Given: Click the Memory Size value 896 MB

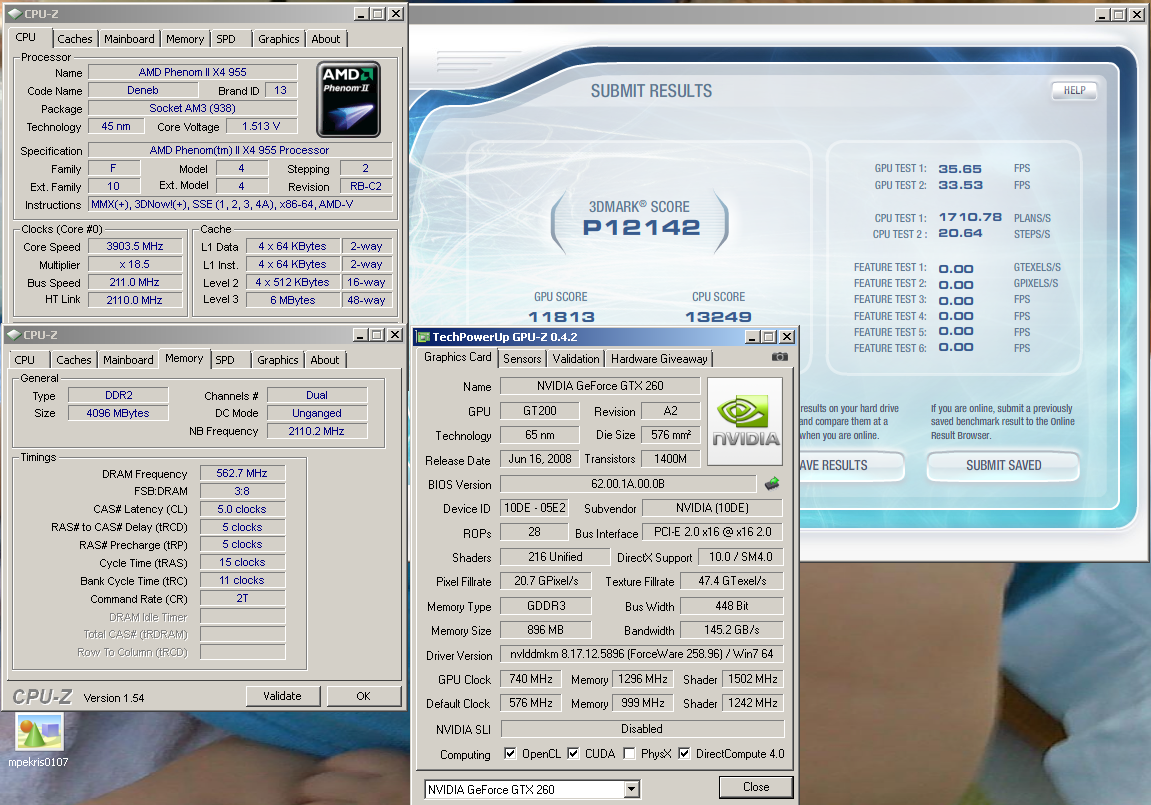Looking at the screenshot, I should [546, 630].
